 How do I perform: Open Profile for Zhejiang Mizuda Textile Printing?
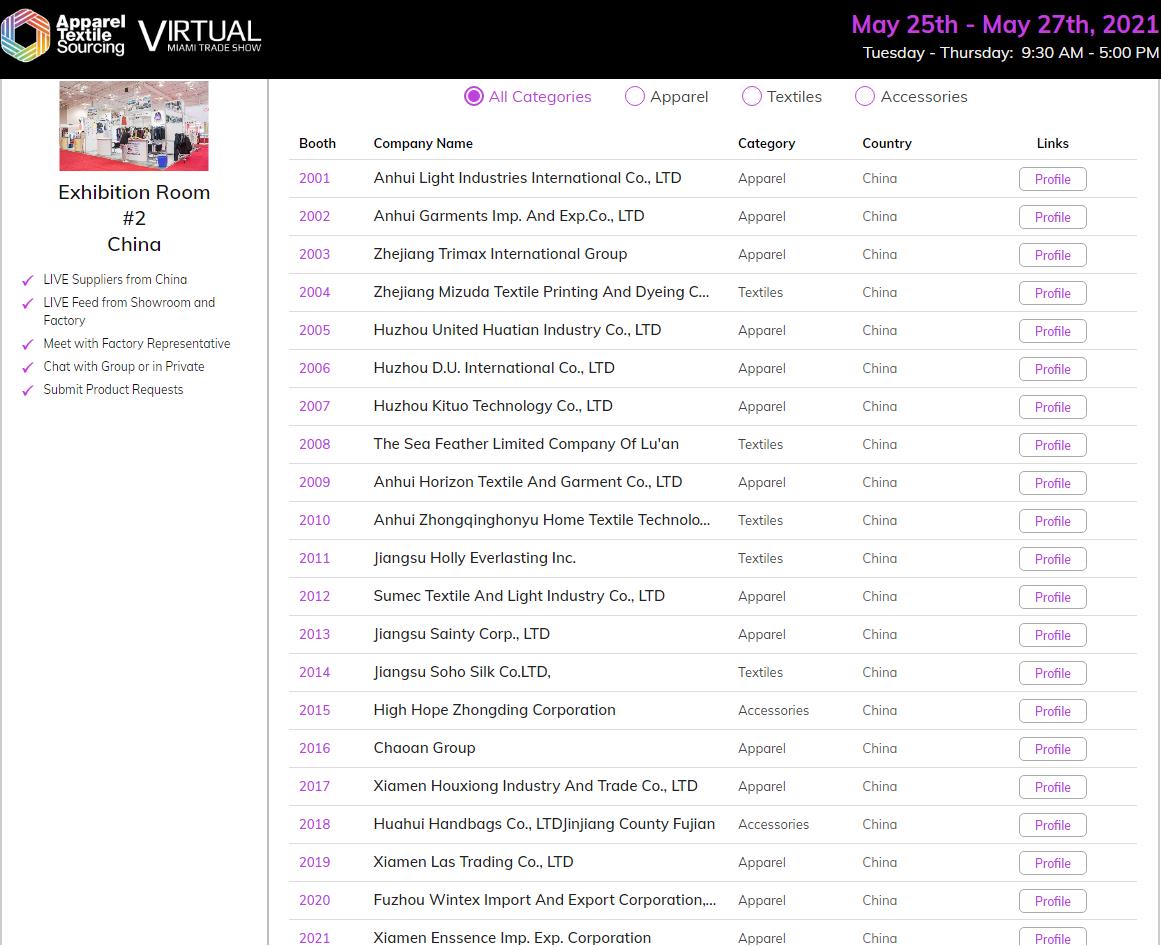[1052, 293]
